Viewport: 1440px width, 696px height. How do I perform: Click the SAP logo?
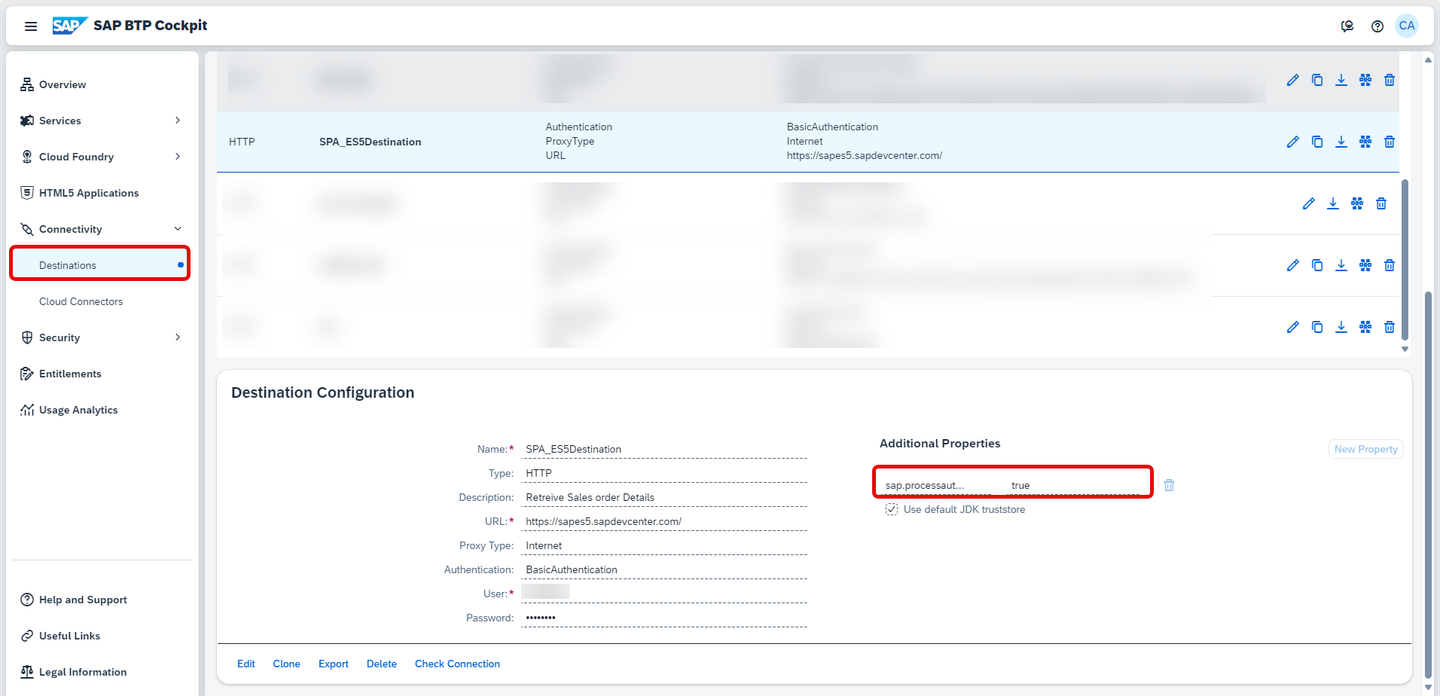(70, 26)
